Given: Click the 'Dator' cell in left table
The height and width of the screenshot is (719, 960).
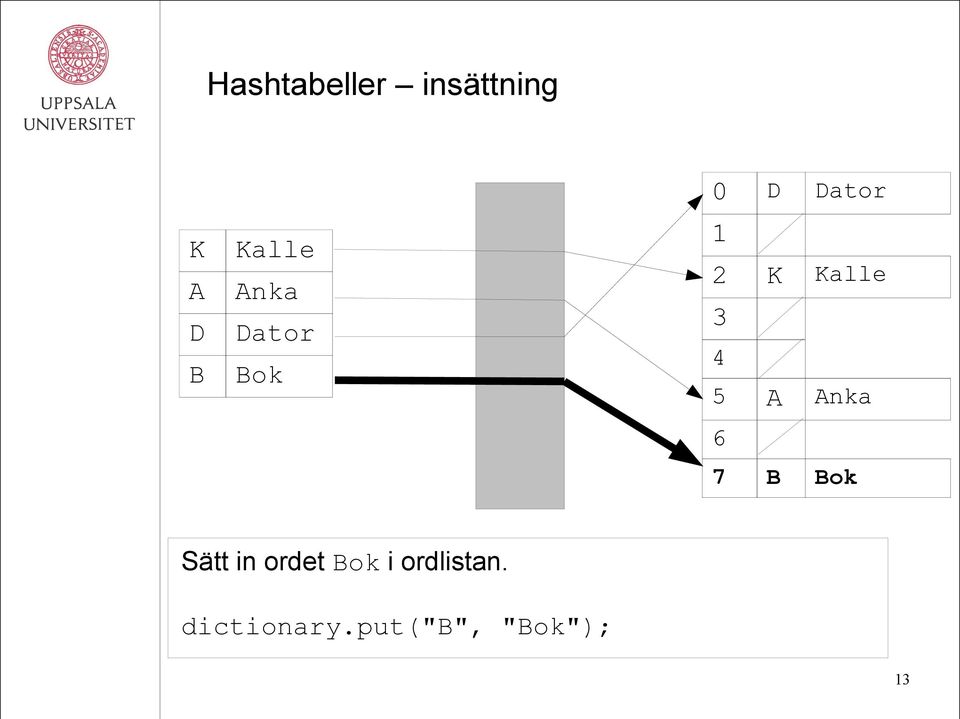Looking at the screenshot, I should [x=279, y=334].
